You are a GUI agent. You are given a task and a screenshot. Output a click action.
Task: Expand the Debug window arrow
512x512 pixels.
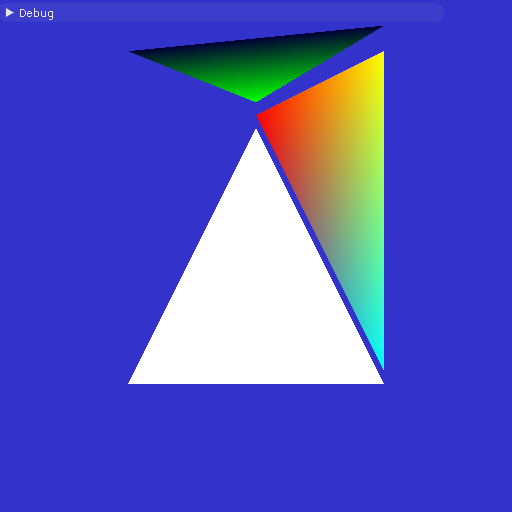pos(10,13)
